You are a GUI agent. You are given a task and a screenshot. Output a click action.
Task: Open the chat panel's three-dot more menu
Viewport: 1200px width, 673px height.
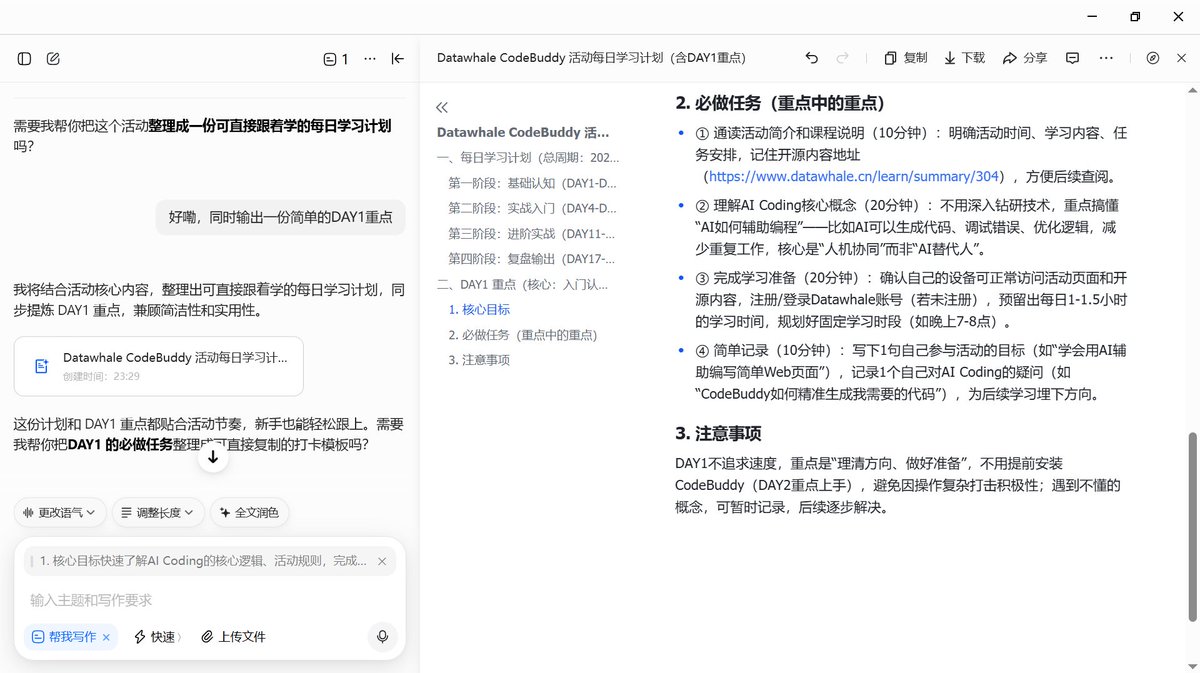[x=370, y=59]
